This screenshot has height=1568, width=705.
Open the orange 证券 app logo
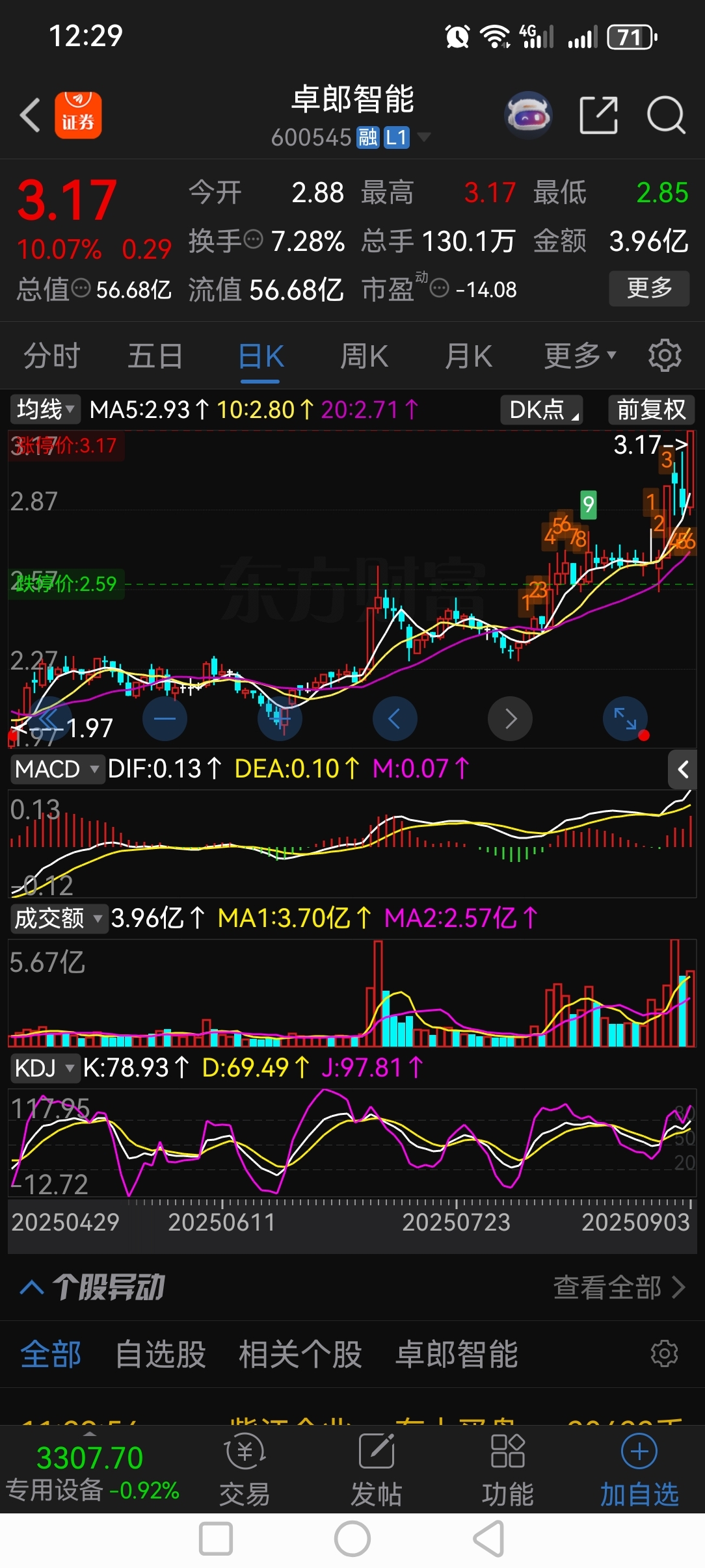click(x=78, y=115)
